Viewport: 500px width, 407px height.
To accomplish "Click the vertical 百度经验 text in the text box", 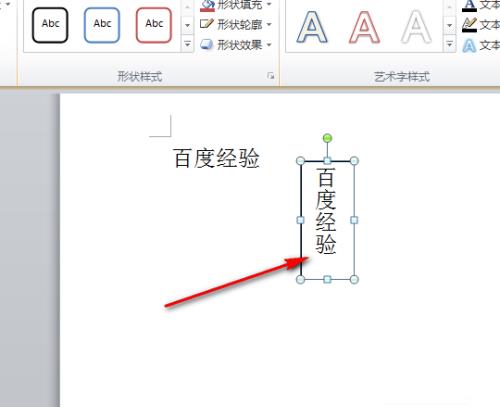I will [x=326, y=211].
